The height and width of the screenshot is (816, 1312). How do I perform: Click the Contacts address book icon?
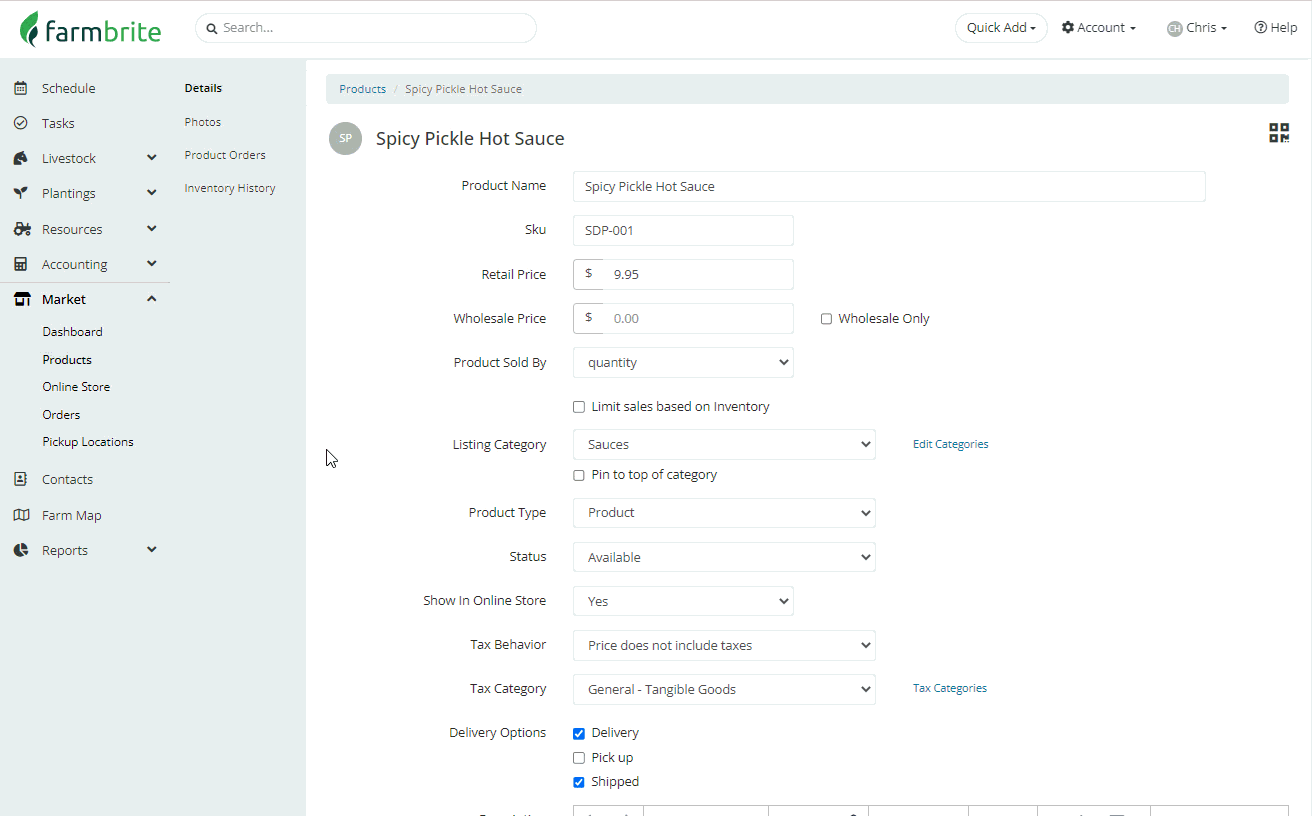[21, 479]
